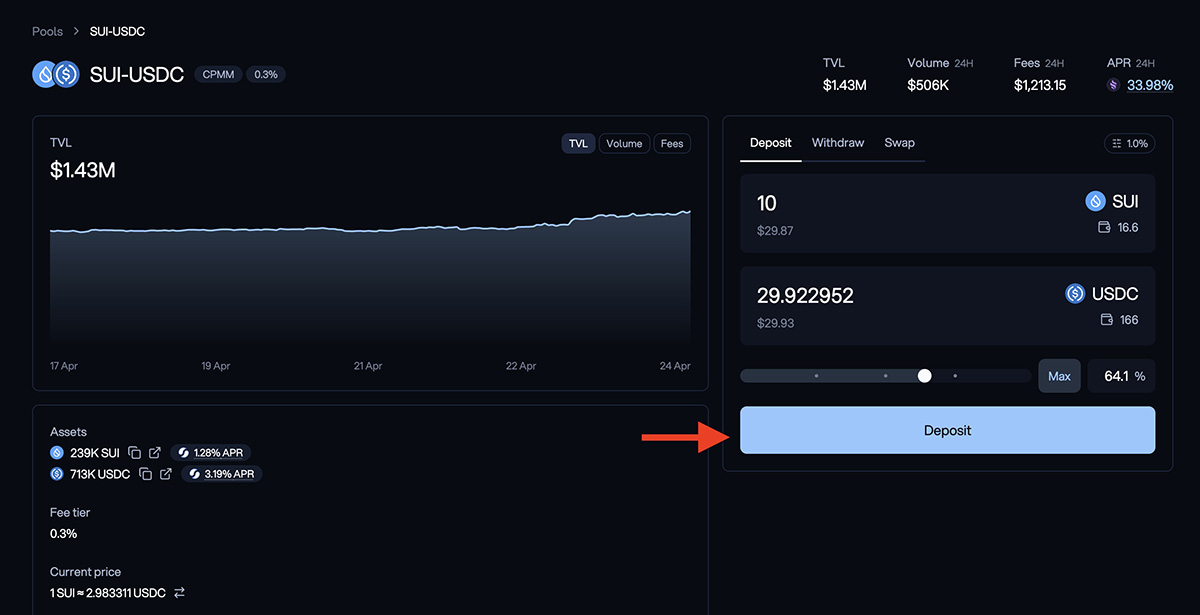This screenshot has height=615, width=1200.
Task: Switch to the Deposit tab
Action: pyautogui.click(x=771, y=143)
